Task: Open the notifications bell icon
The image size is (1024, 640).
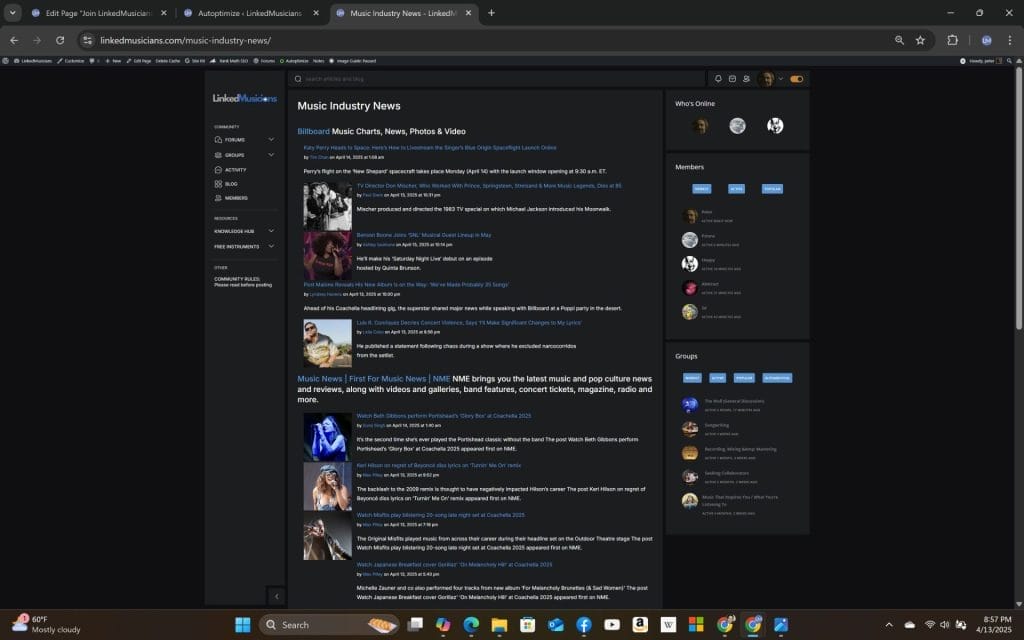Action: click(718, 79)
